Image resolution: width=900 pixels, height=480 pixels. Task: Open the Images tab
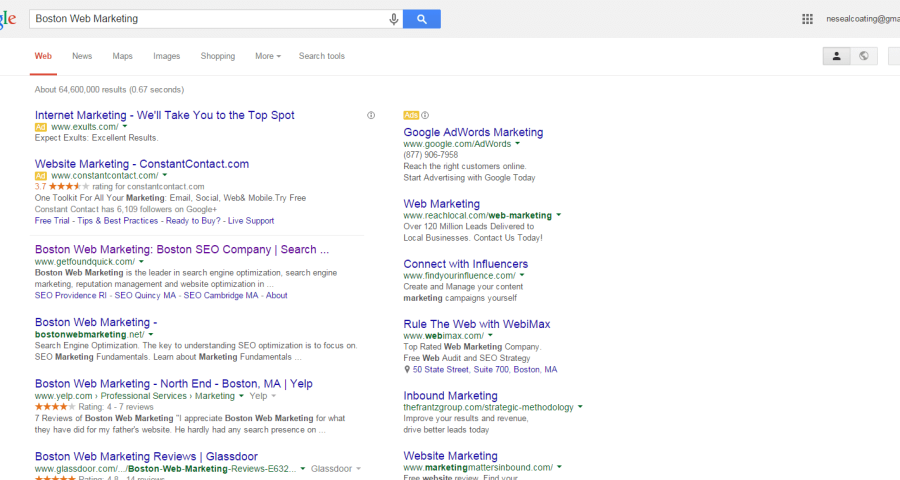point(166,56)
